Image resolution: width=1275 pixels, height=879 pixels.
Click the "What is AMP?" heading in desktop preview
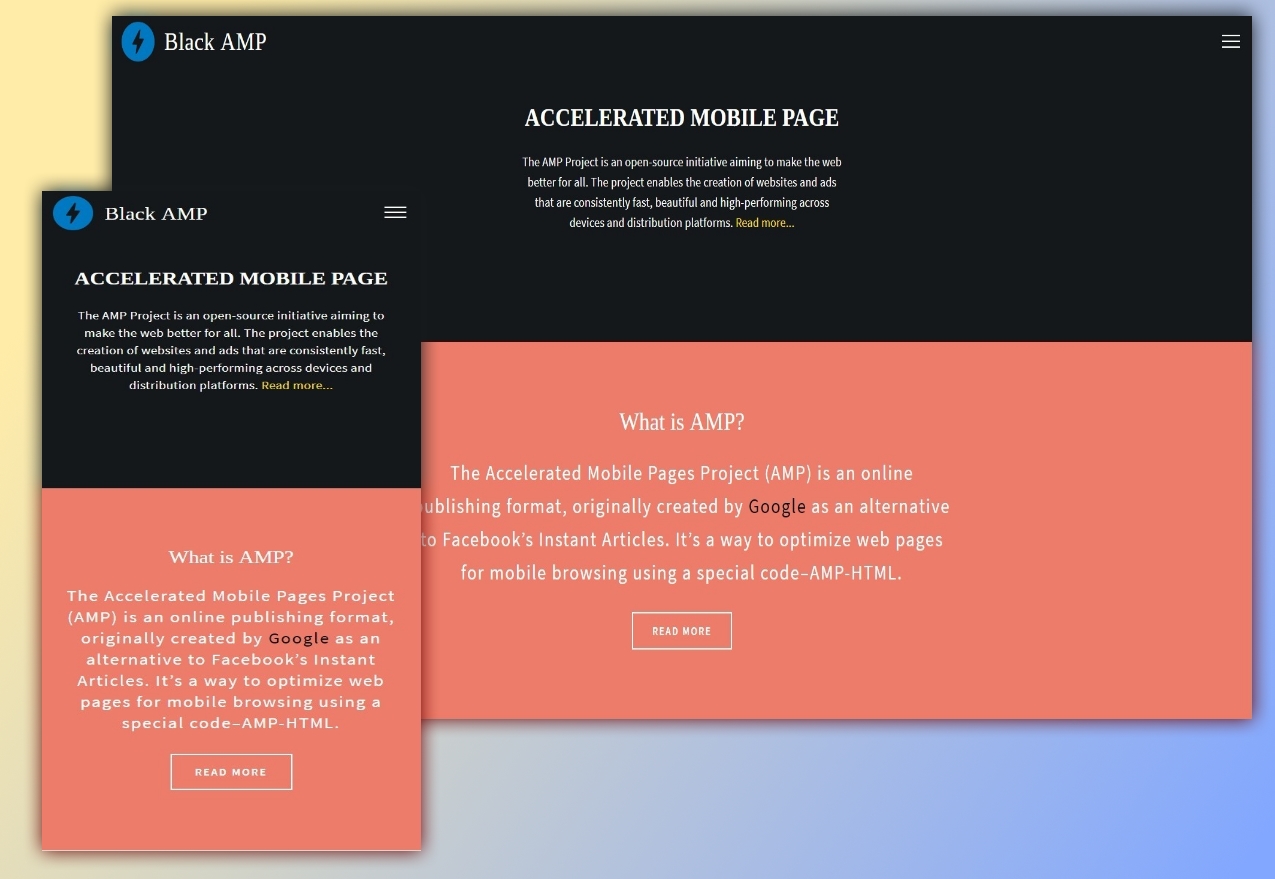pyautogui.click(x=681, y=422)
